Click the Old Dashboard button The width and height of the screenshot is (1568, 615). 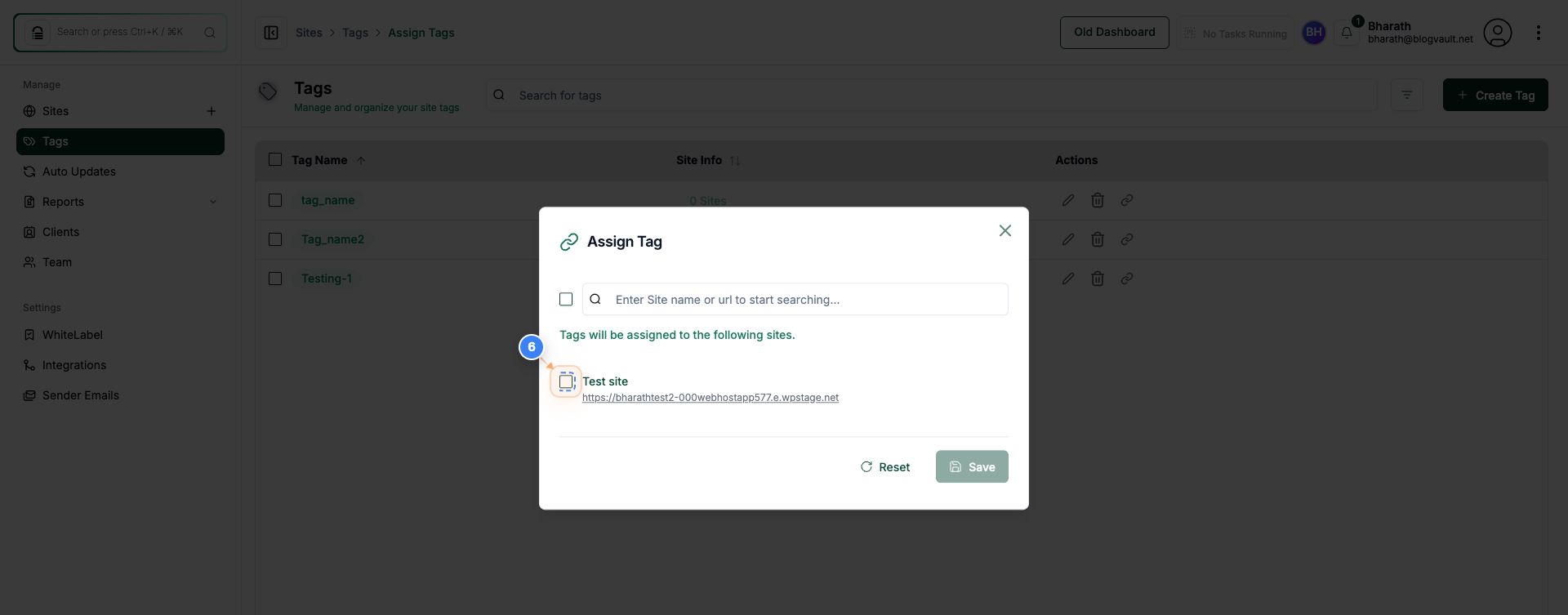tap(1114, 33)
